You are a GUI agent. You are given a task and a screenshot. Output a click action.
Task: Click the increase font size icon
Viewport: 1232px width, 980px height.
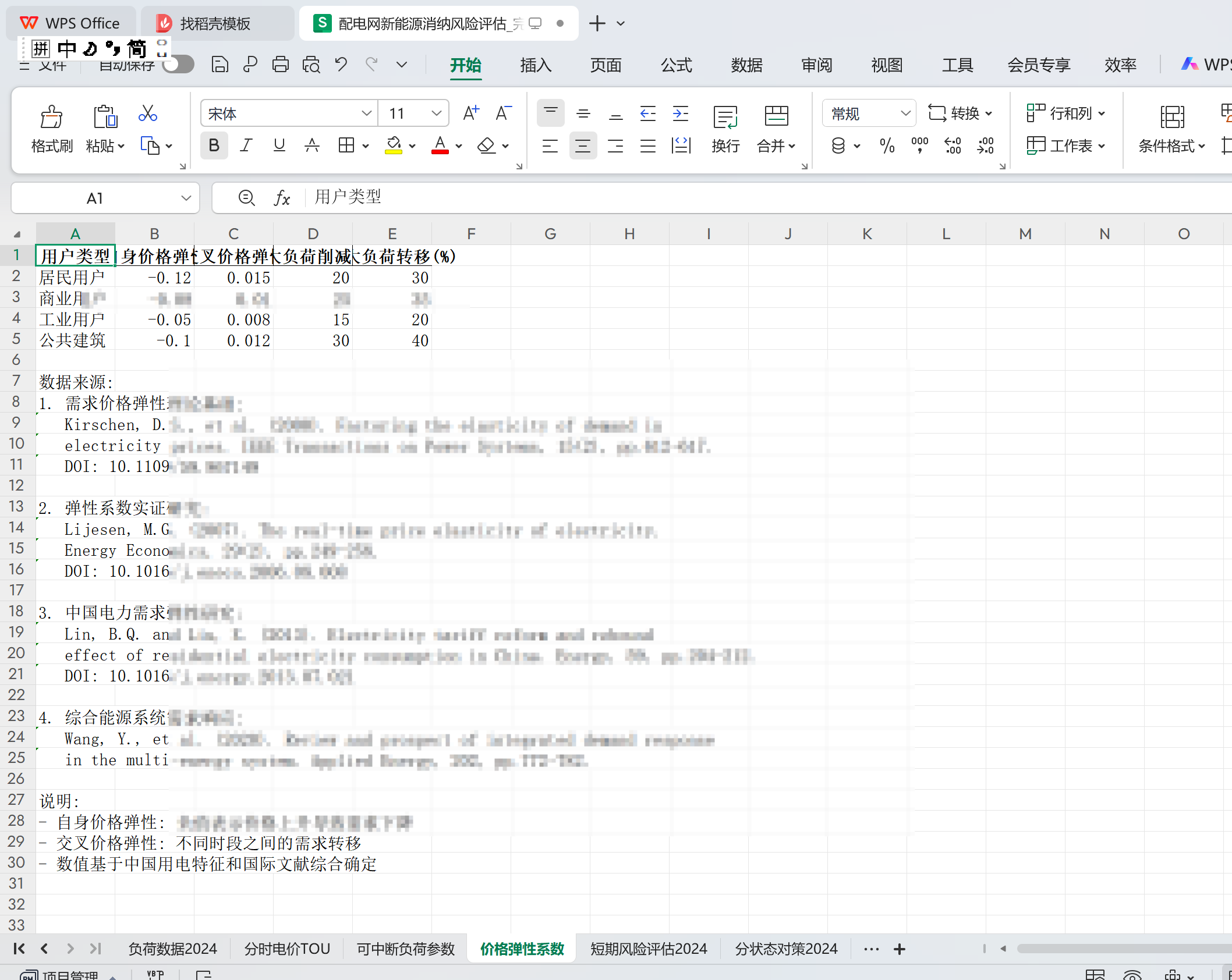click(470, 113)
